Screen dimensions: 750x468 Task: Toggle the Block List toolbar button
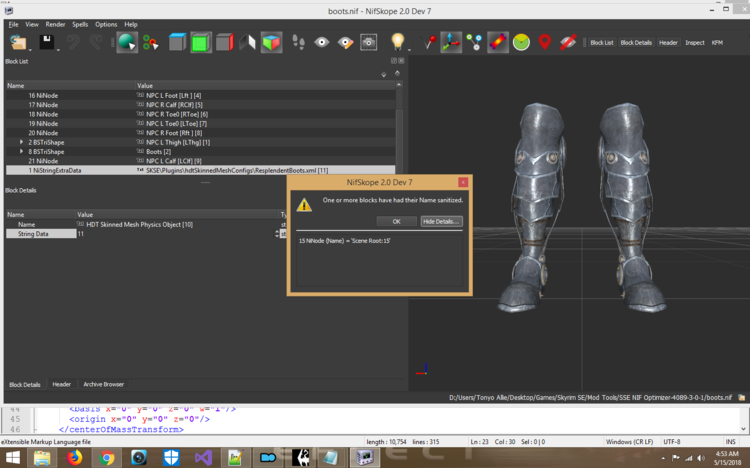coord(602,43)
